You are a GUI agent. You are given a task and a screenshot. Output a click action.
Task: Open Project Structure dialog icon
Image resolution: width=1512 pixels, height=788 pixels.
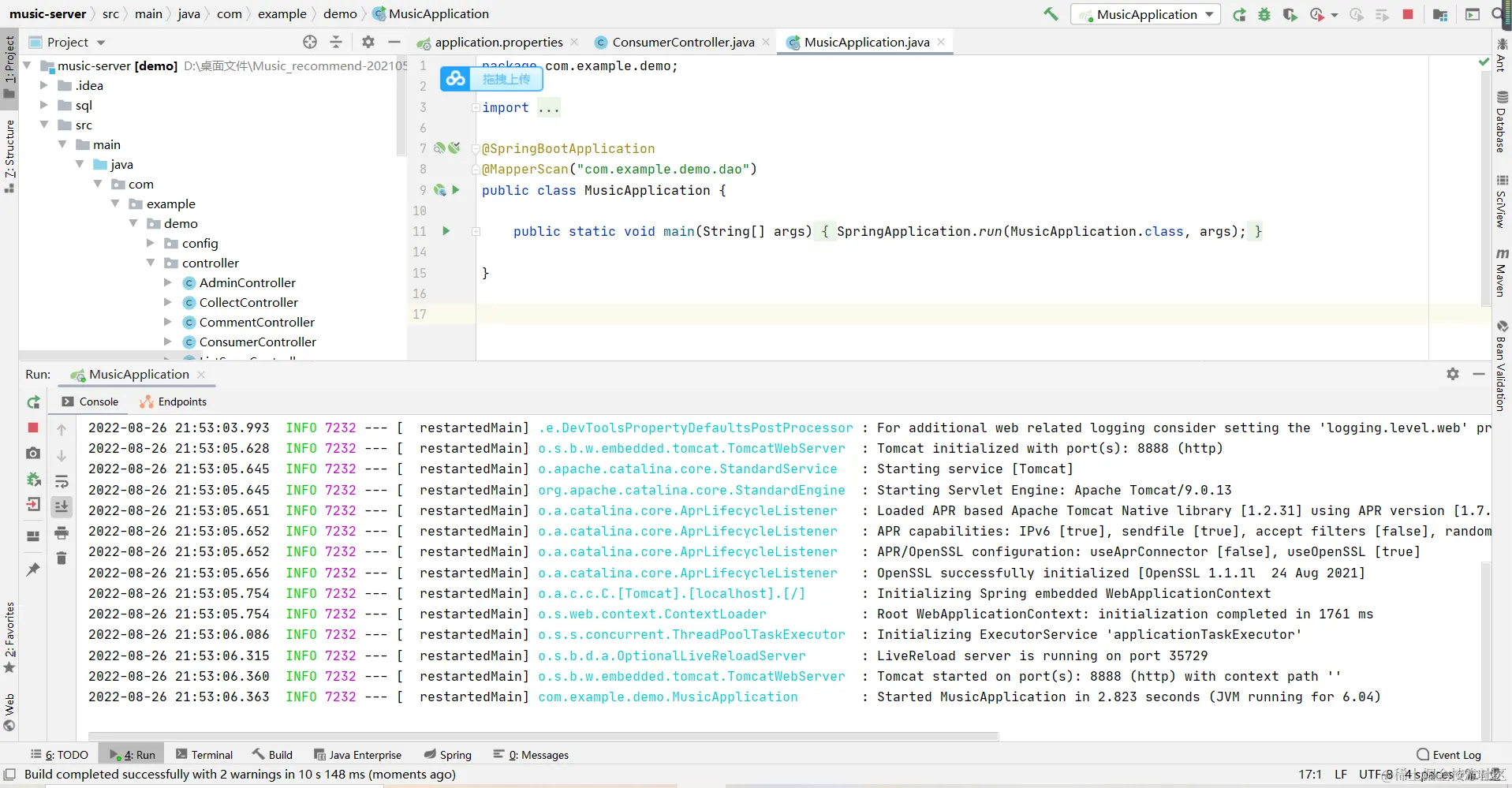pyautogui.click(x=1440, y=14)
